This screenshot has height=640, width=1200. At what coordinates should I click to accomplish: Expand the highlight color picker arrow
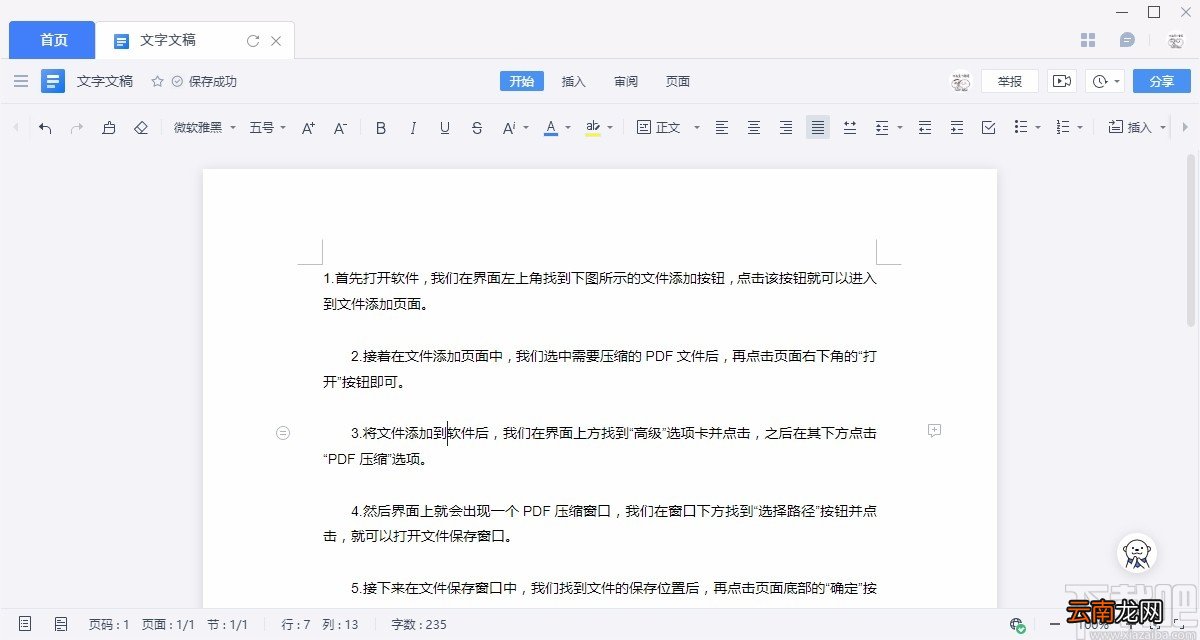point(610,128)
